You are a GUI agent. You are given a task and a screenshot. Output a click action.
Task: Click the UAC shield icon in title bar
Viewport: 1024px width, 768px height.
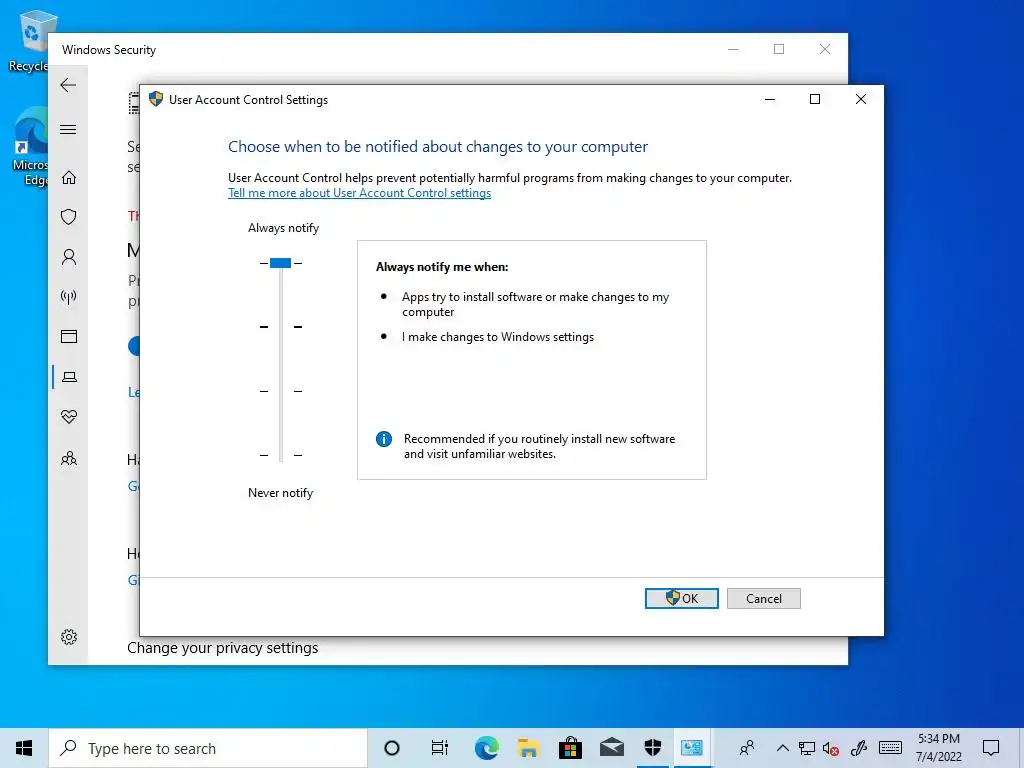point(155,99)
